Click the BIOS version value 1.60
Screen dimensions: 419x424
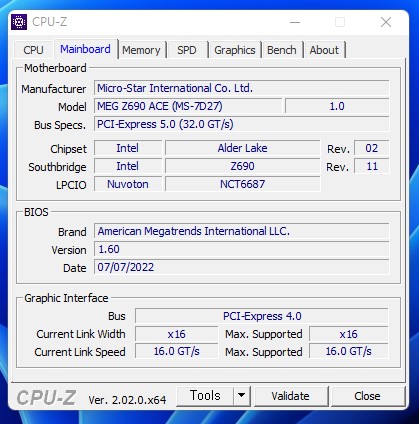pyautogui.click(x=242, y=249)
